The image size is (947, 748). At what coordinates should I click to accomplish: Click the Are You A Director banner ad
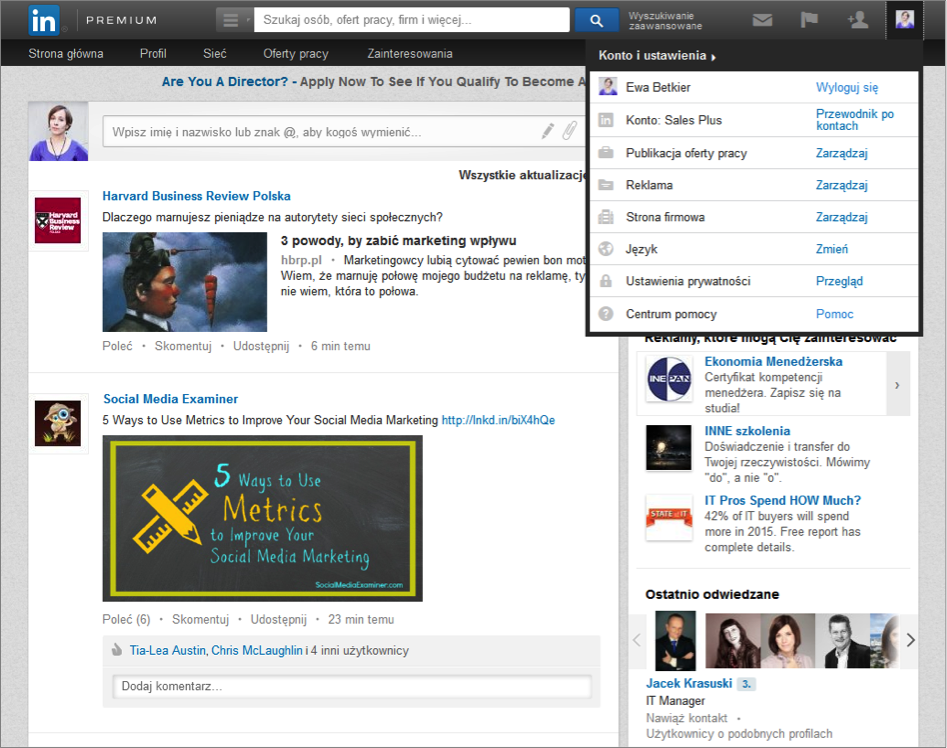[373, 82]
